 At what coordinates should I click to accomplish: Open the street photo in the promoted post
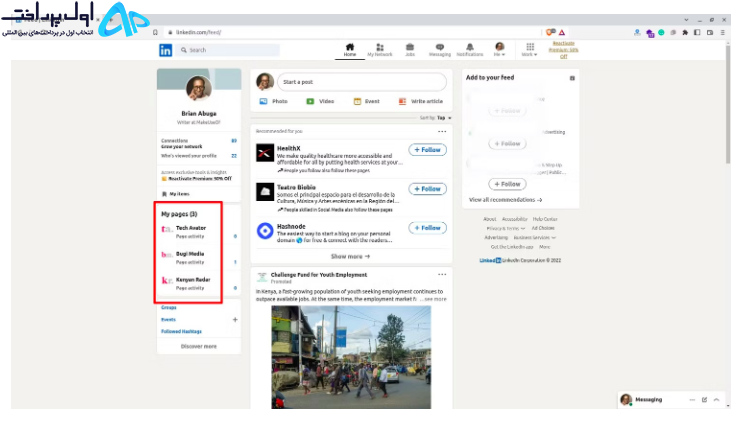click(351, 357)
